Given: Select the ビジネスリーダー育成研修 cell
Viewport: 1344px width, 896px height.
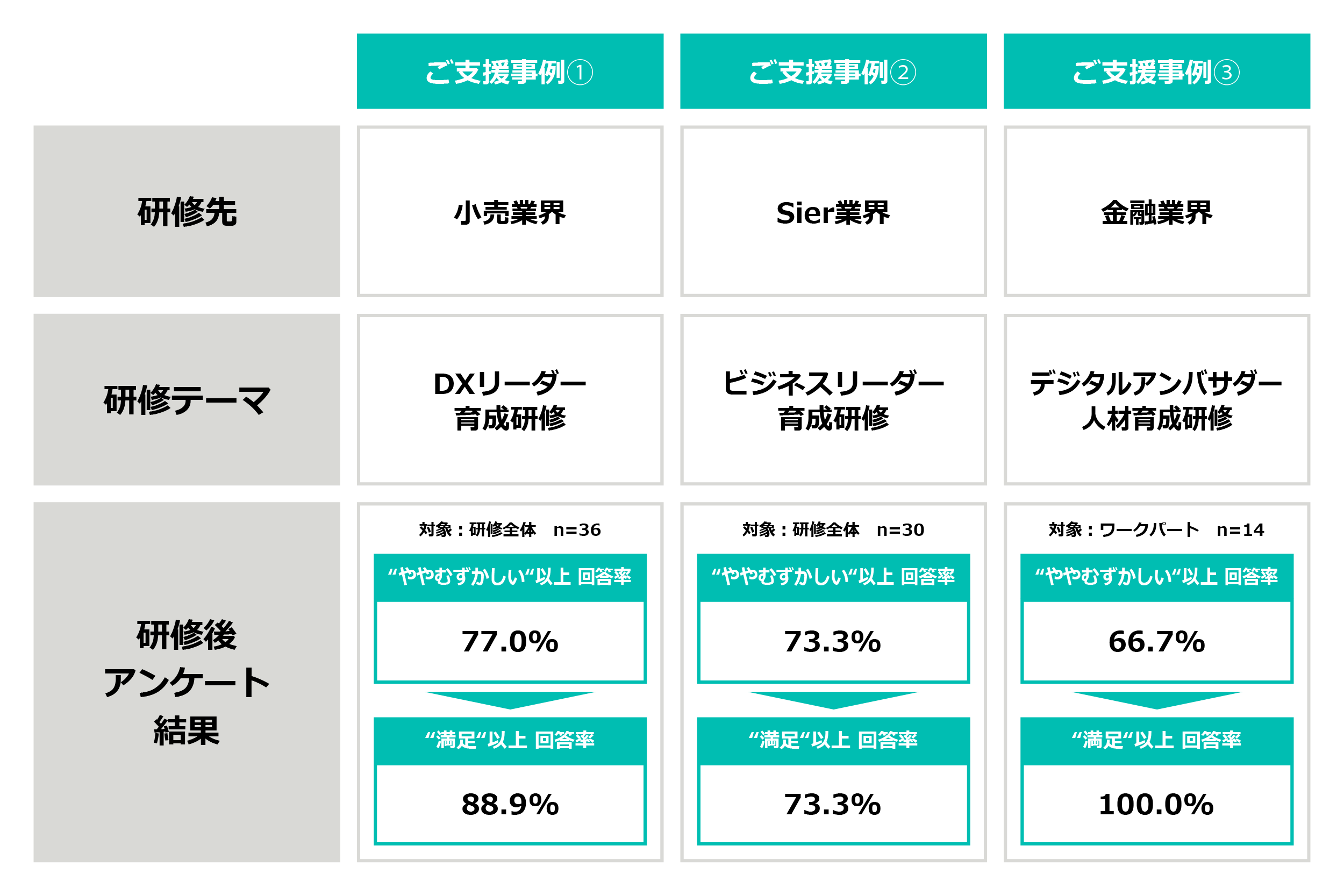Looking at the screenshot, I should (x=833, y=399).
